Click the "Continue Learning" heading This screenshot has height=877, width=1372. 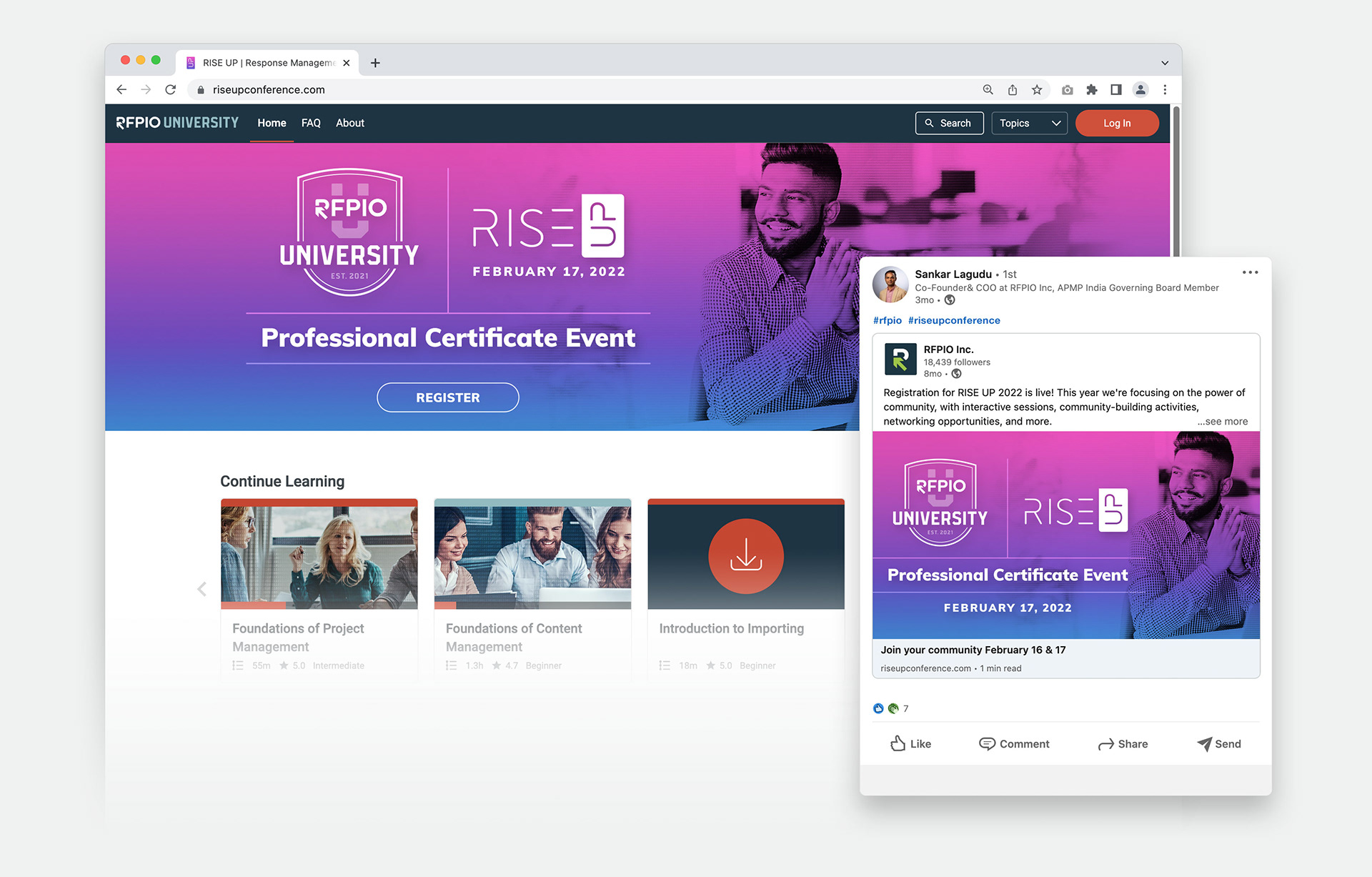[282, 481]
